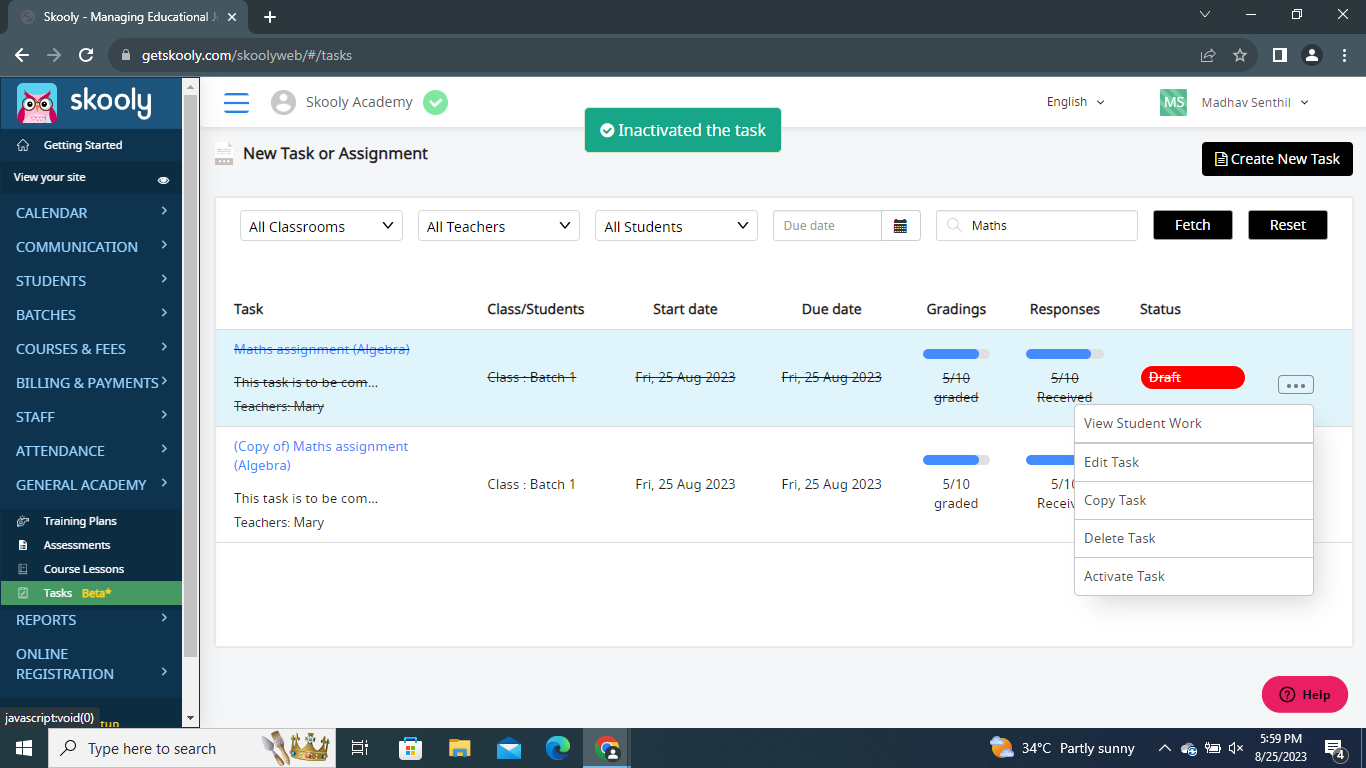The image size is (1366, 768).
Task: Click the red Draft status badge
Action: click(x=1193, y=377)
